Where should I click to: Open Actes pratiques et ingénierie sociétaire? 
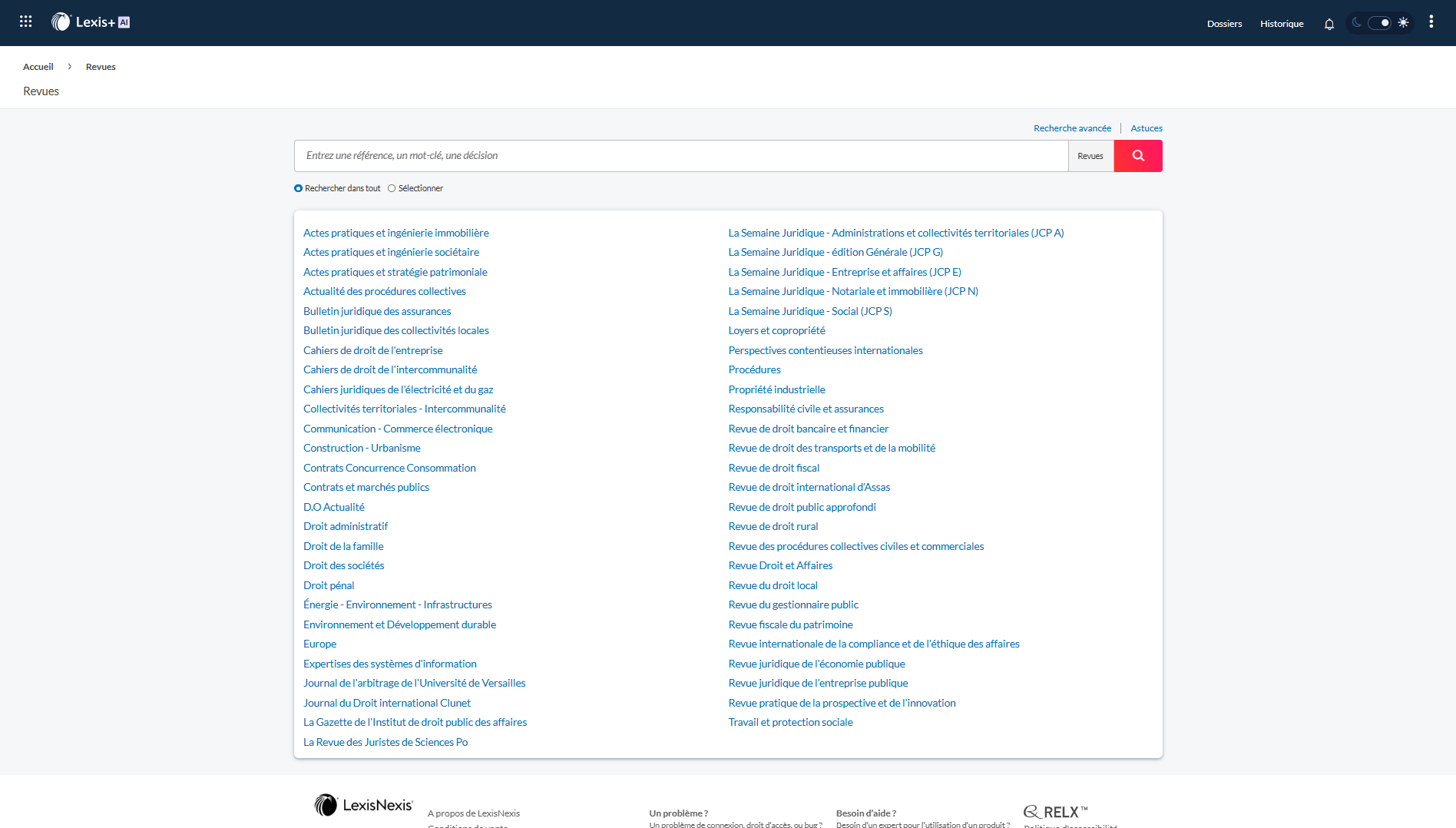pyautogui.click(x=391, y=252)
